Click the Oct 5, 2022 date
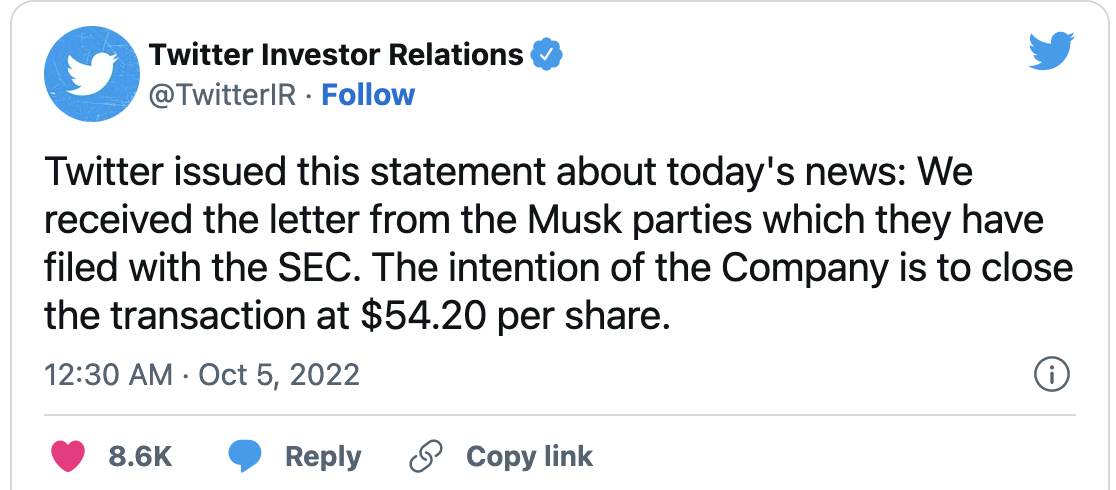The height and width of the screenshot is (490, 1116). pos(279,375)
